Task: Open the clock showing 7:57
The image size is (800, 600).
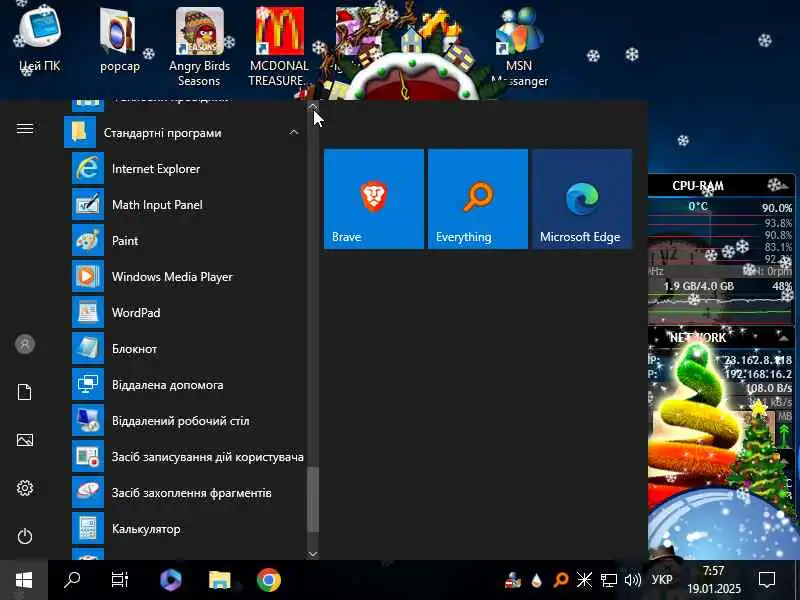Action: tap(713, 580)
